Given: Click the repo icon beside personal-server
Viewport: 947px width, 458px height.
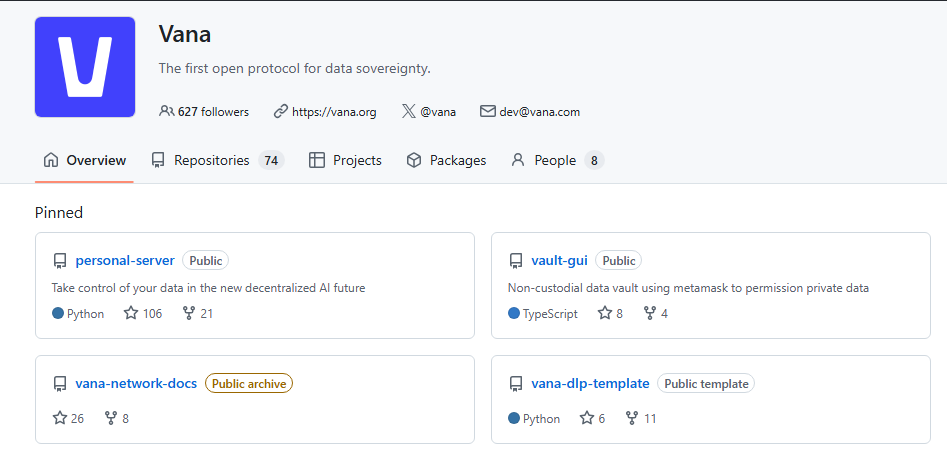Looking at the screenshot, I should (59, 261).
